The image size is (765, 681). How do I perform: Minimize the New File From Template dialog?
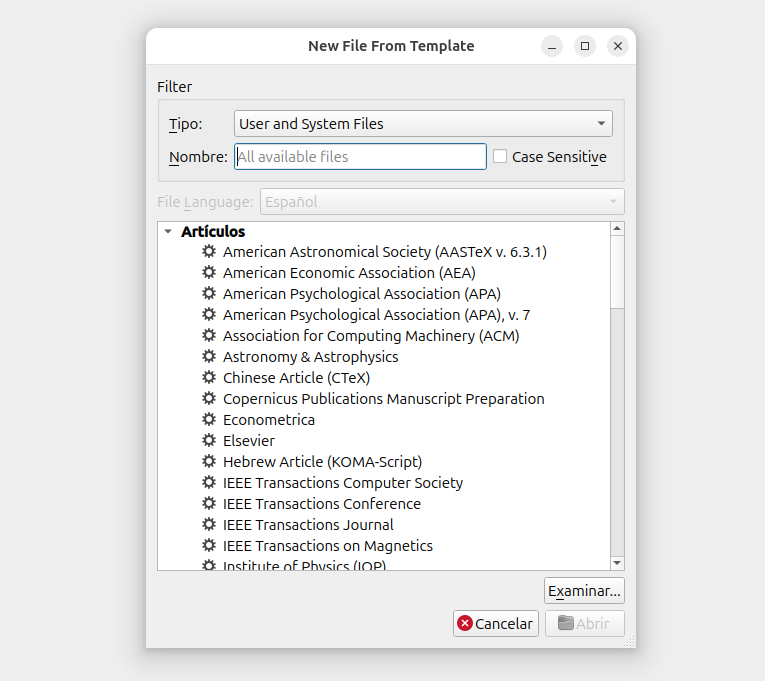tap(552, 46)
